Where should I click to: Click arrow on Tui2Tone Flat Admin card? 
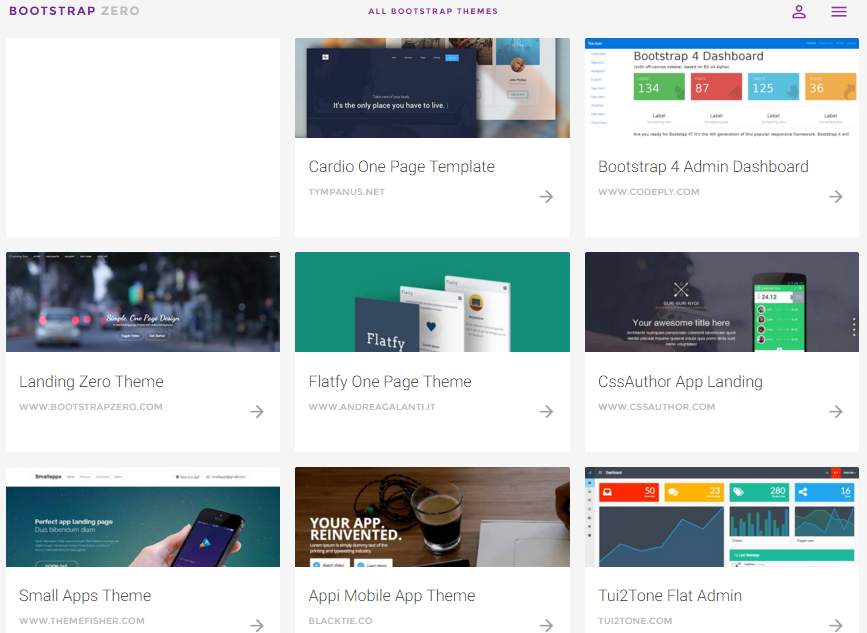(836, 625)
